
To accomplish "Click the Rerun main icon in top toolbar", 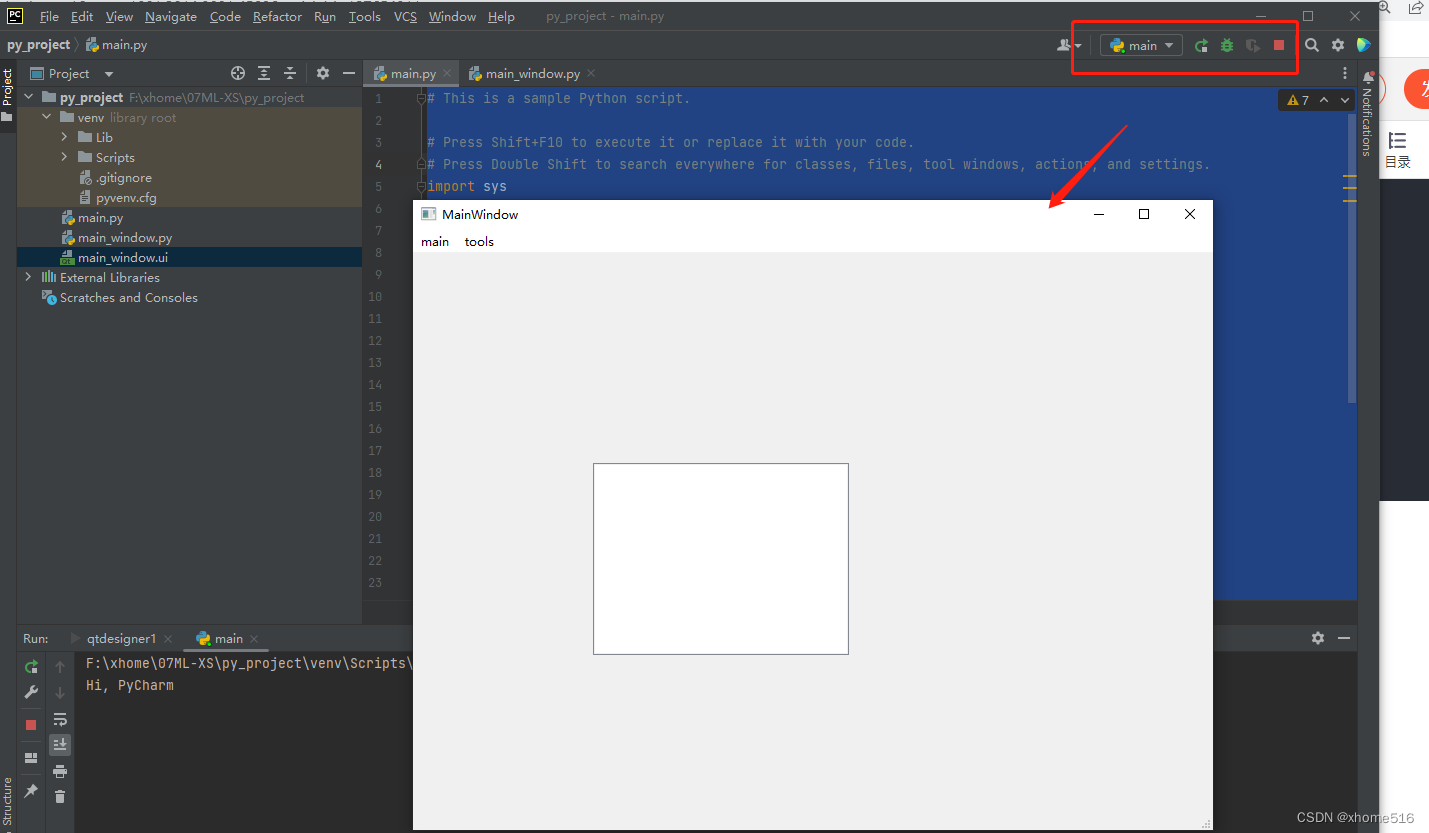I will (1201, 45).
